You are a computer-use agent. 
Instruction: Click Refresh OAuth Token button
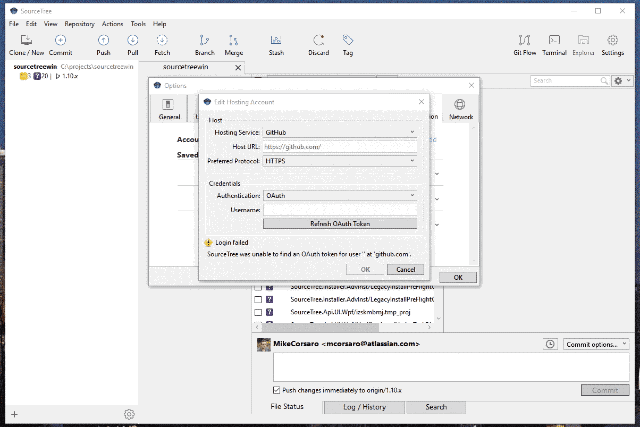340,224
